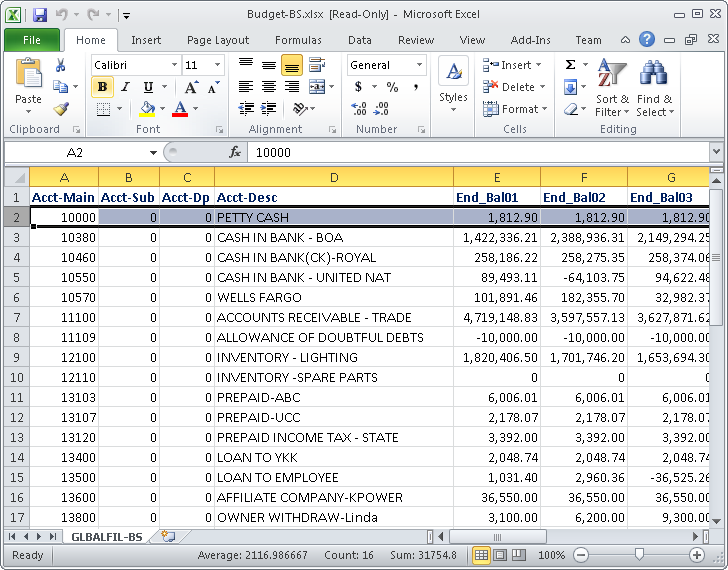Screen dimensions: 728x570
Task: Click the Insert cells button
Action: click(512, 65)
